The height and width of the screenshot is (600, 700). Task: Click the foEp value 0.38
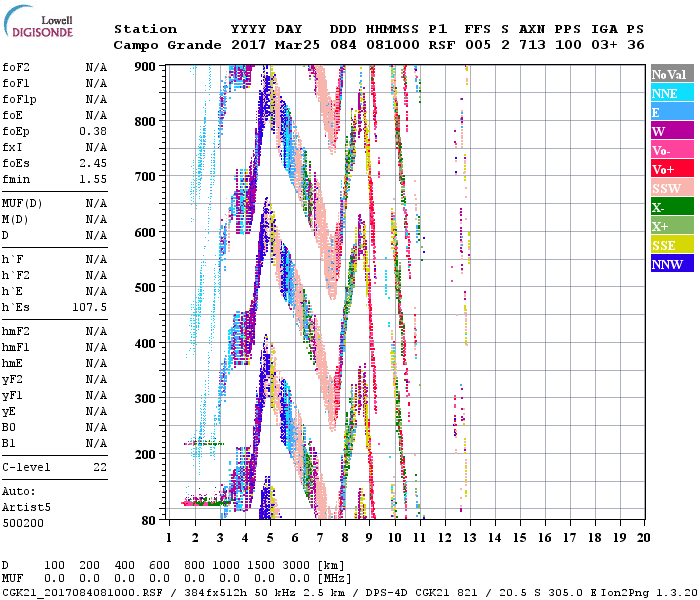(x=93, y=131)
